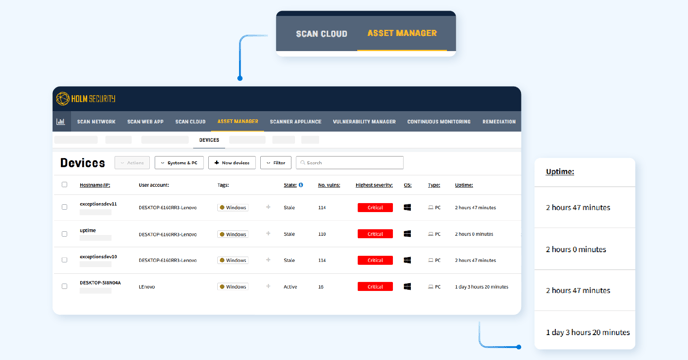Check the box for DESKTOP-5I8N04A
The height and width of the screenshot is (360, 688).
(x=64, y=286)
